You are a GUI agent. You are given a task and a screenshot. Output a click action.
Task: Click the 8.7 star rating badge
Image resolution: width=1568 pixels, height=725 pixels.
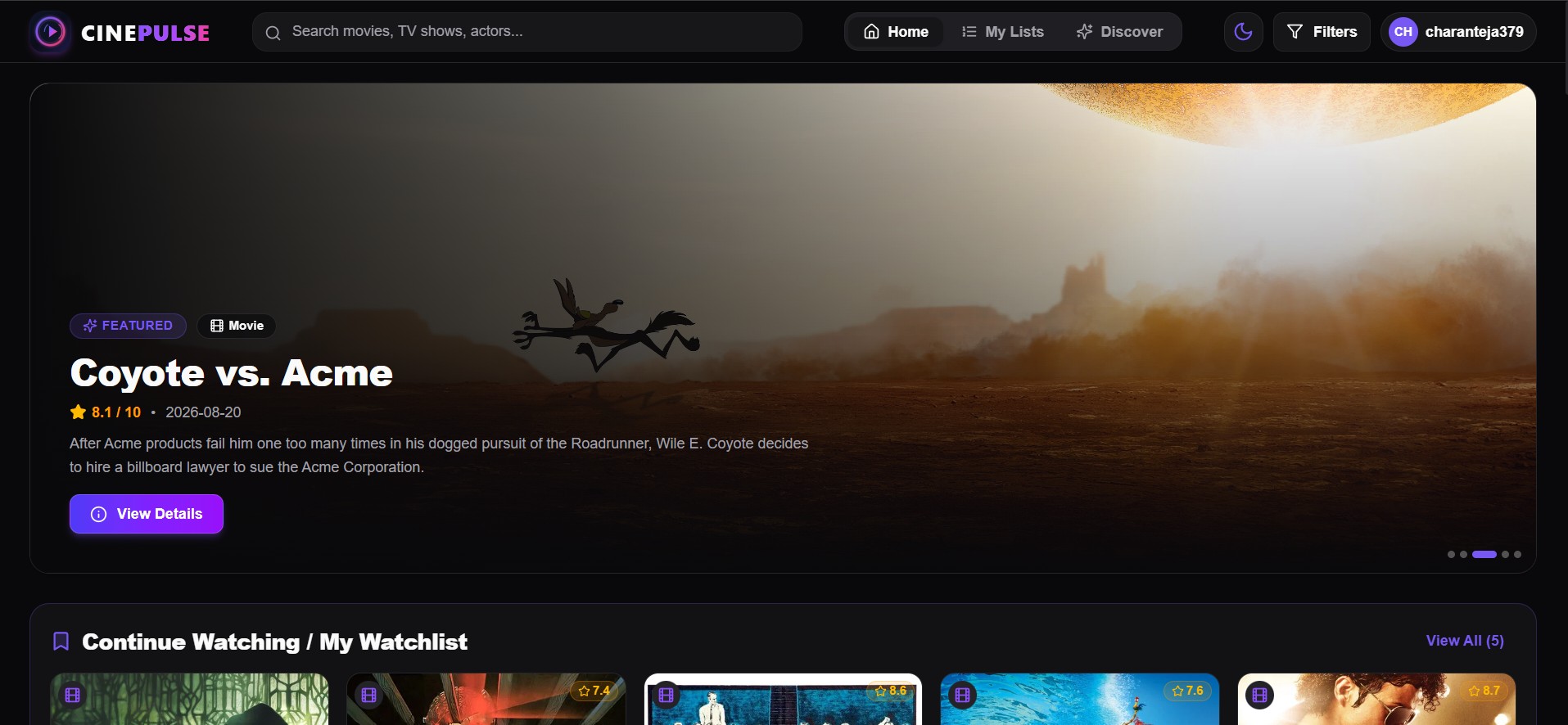coord(1485,691)
